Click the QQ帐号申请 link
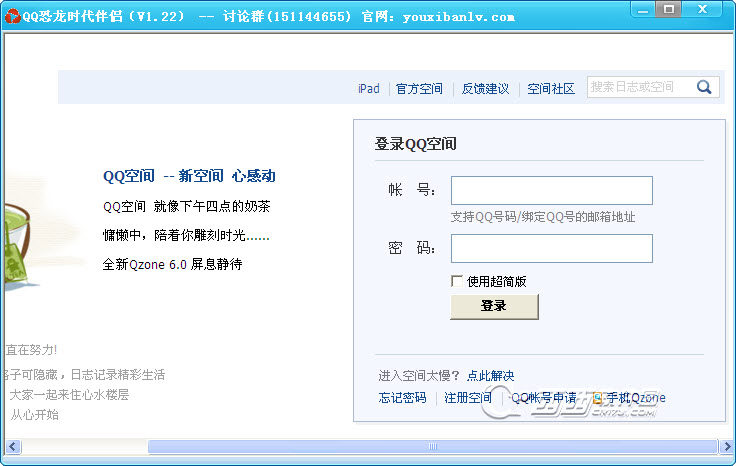The height and width of the screenshot is (466, 736). pos(544,398)
